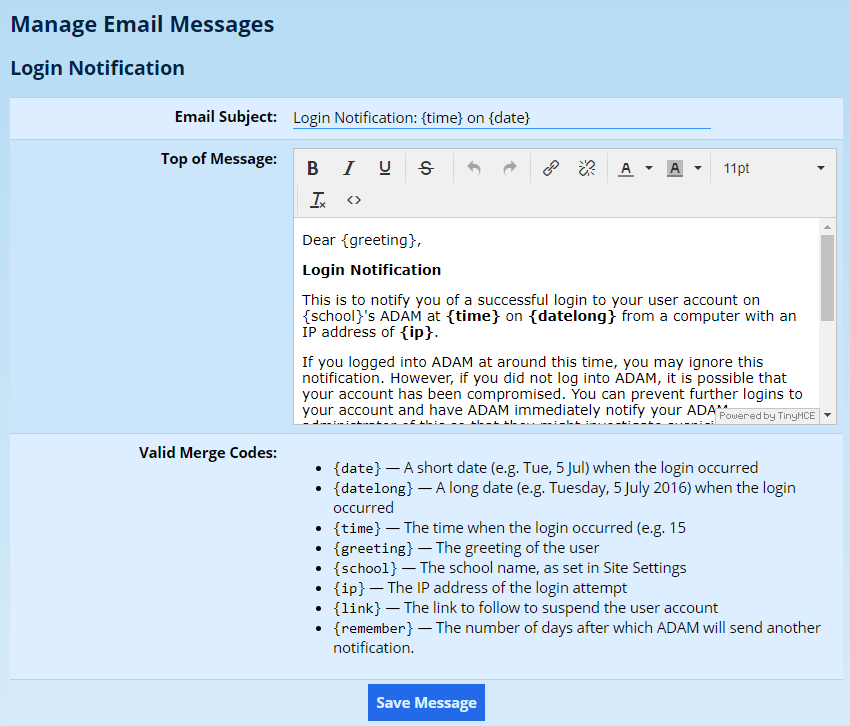Clear formatting with the Tx icon
850x726 pixels.
tap(318, 200)
